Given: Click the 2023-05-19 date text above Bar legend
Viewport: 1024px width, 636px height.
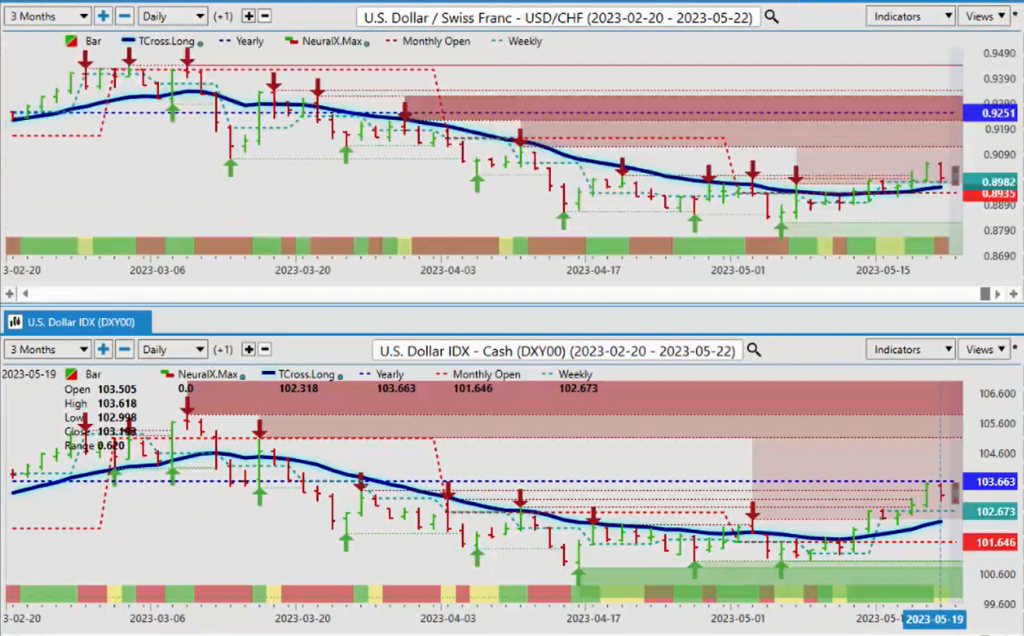Looking at the screenshot, I should (29, 375).
